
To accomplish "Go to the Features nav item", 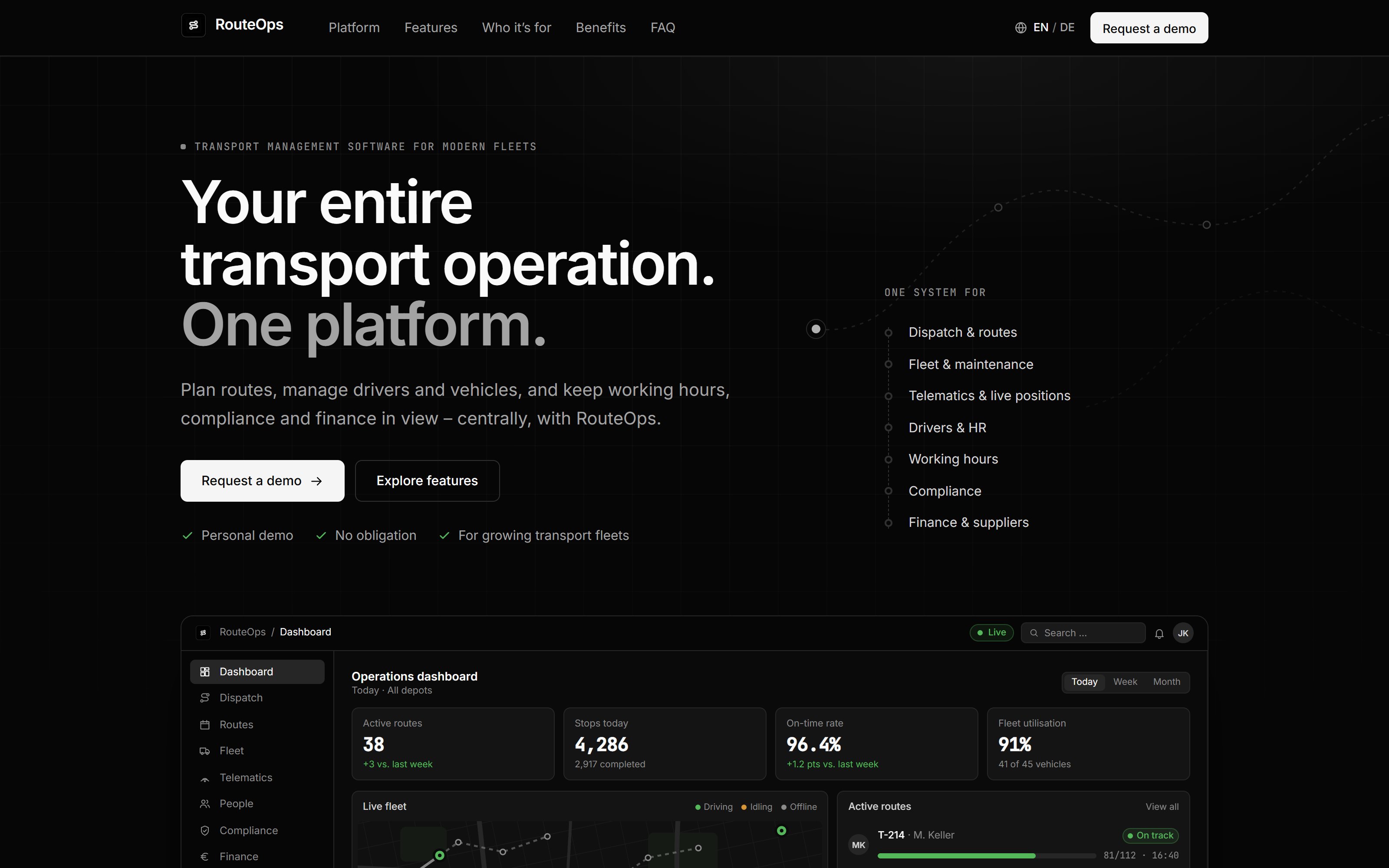I will tap(431, 27).
